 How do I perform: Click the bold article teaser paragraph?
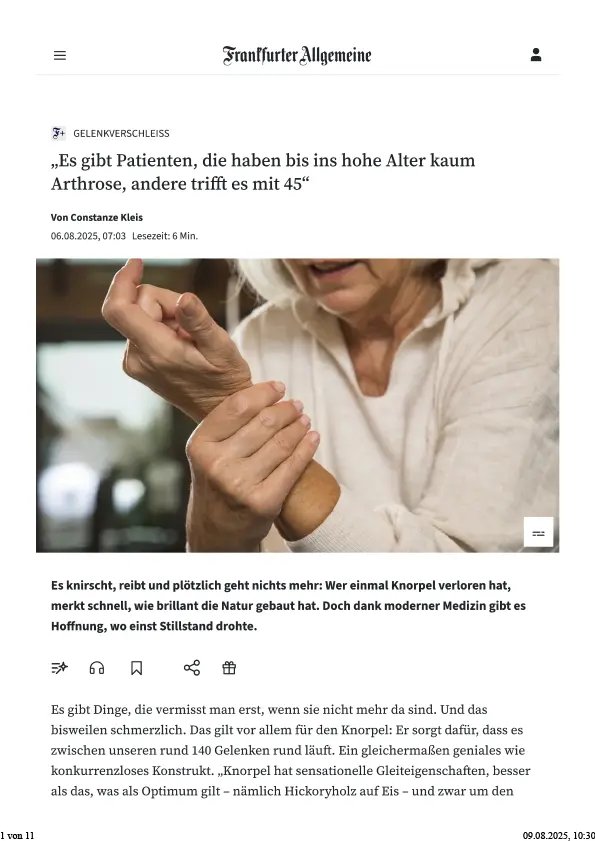(288, 606)
